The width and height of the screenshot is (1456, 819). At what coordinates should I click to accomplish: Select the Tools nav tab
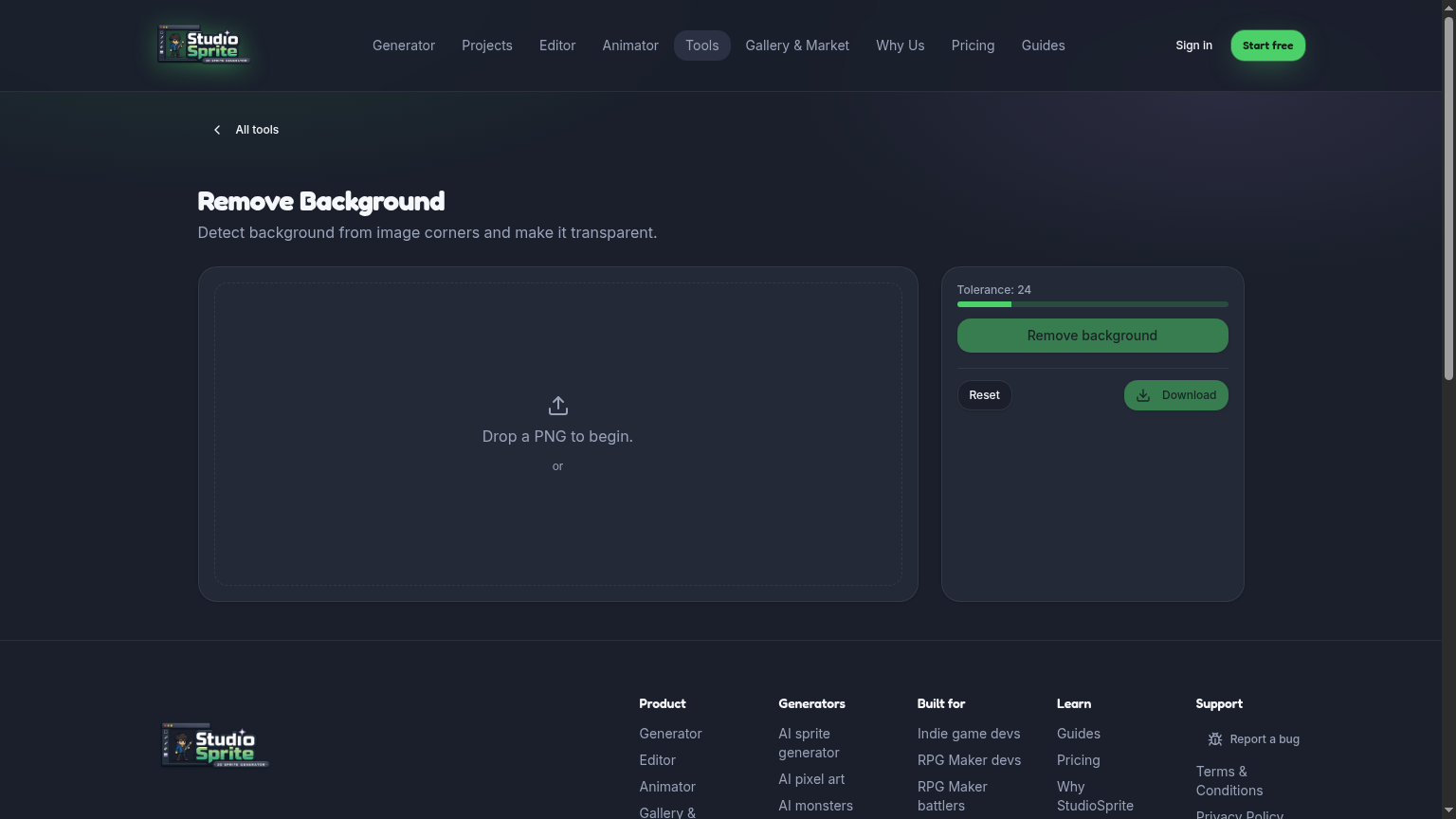702,45
